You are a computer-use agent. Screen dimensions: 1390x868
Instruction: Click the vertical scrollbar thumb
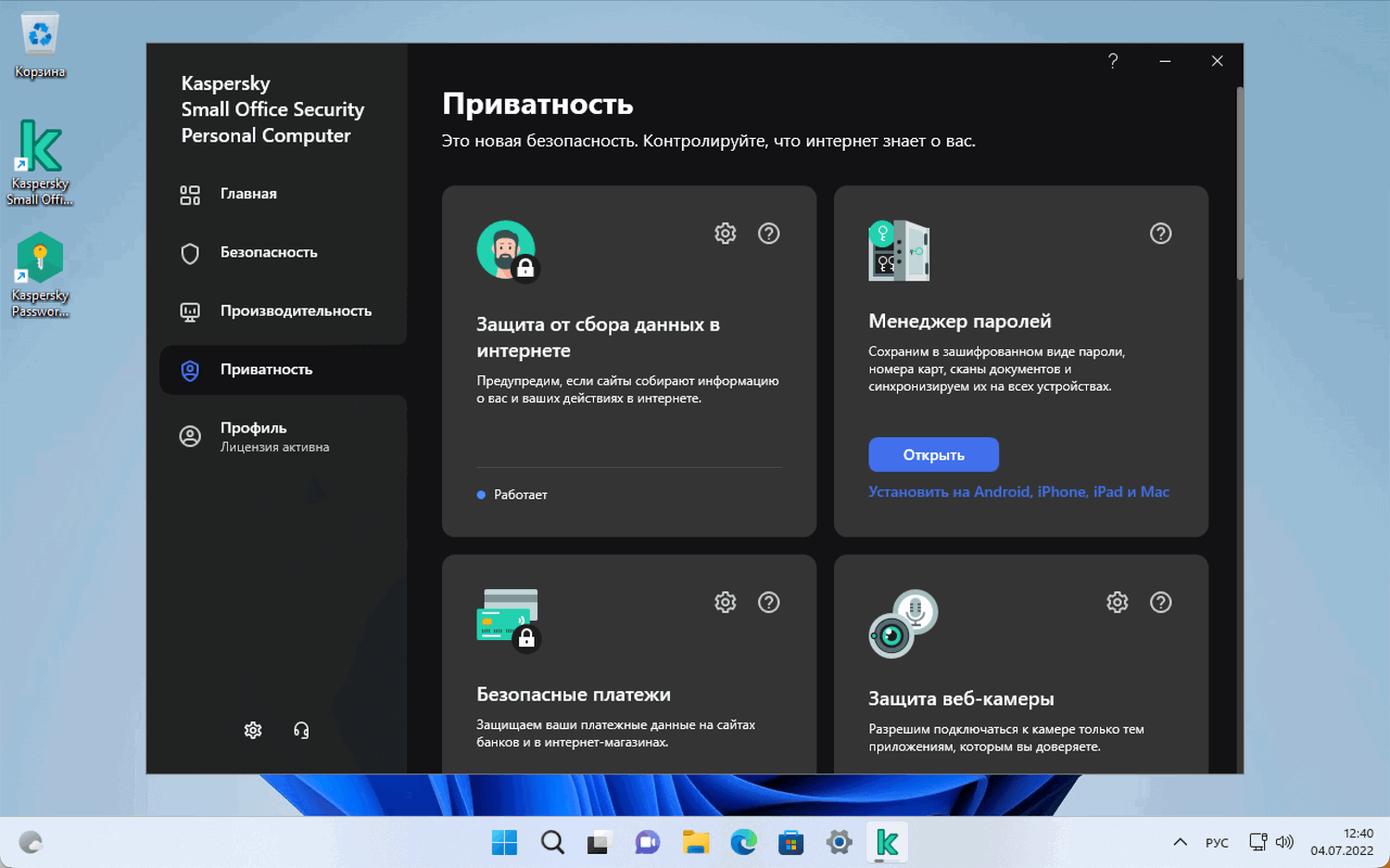[1239, 182]
